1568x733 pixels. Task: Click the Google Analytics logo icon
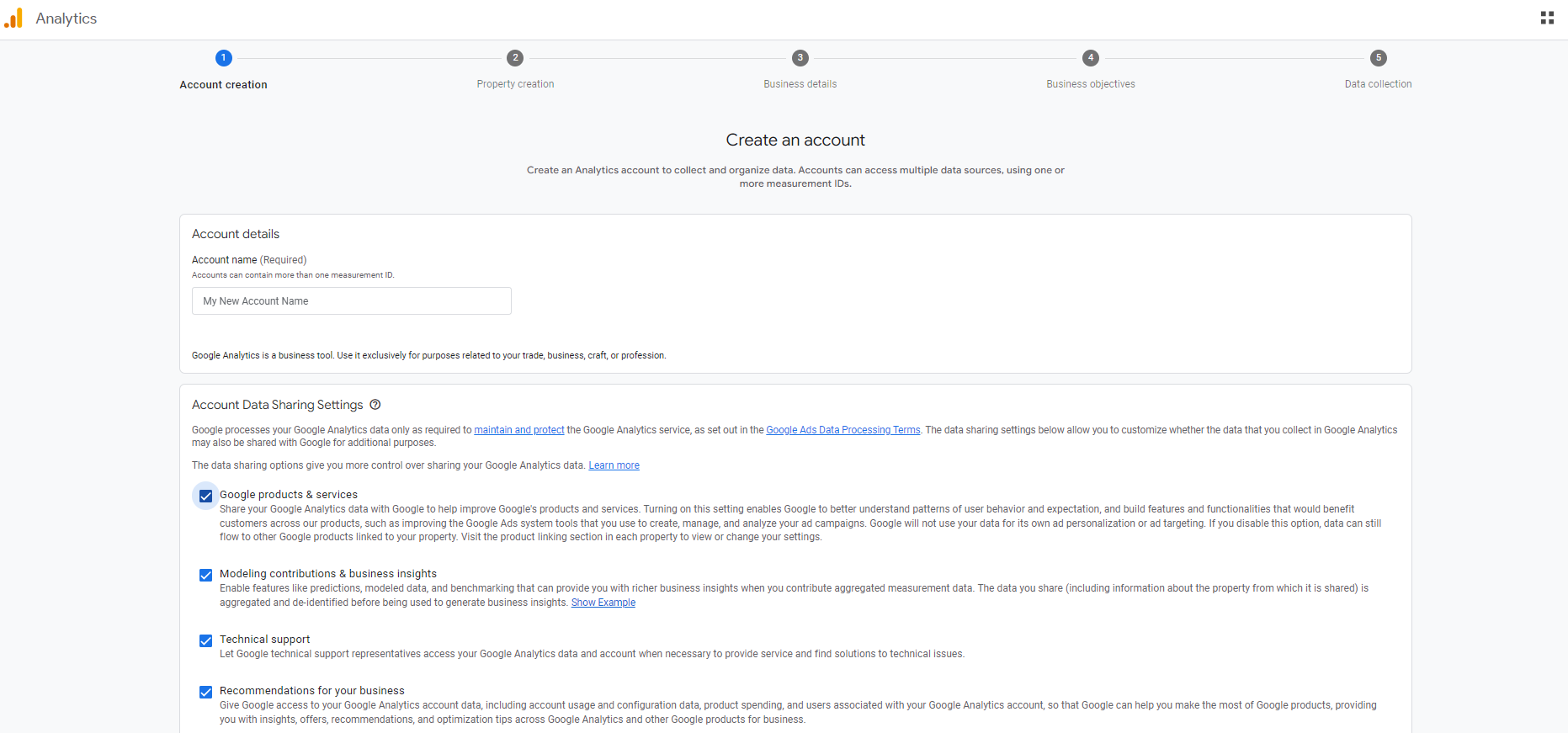click(x=13, y=18)
